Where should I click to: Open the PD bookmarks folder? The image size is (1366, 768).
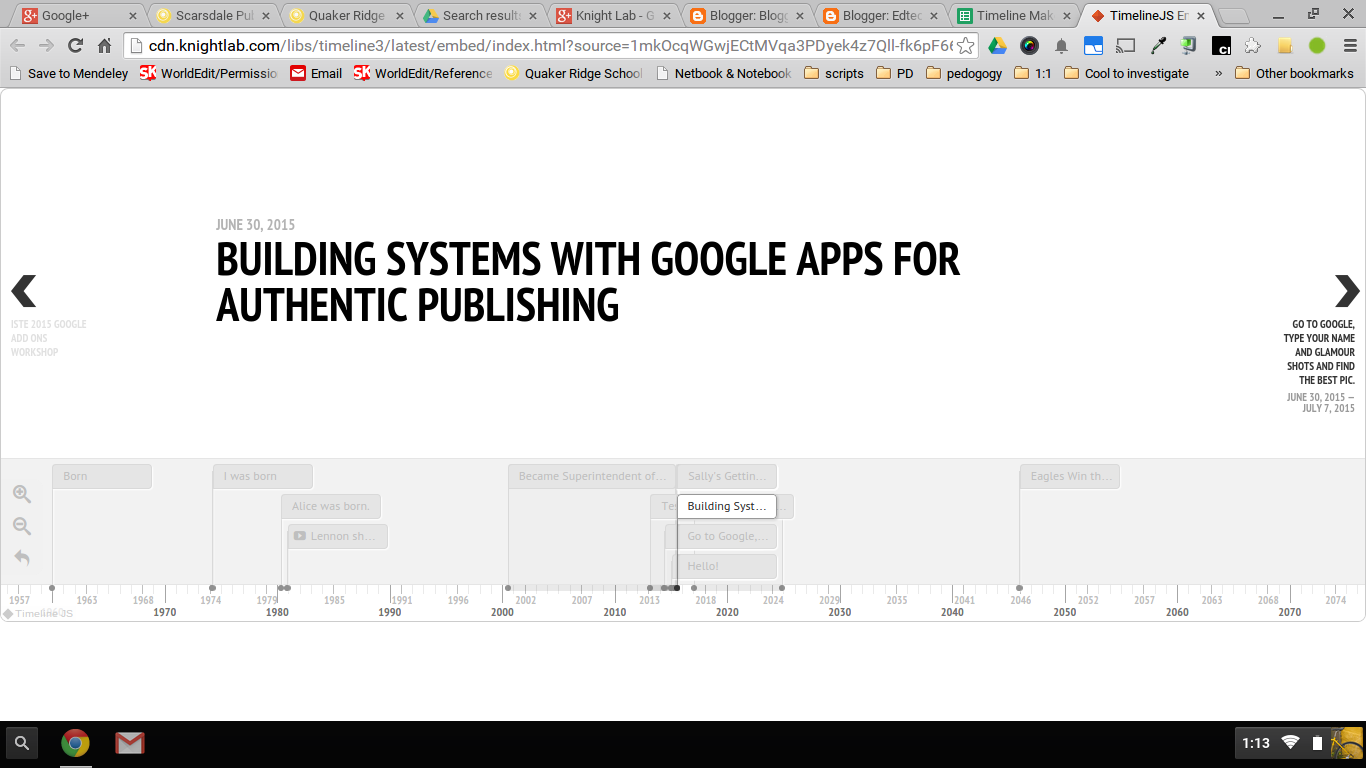click(894, 73)
